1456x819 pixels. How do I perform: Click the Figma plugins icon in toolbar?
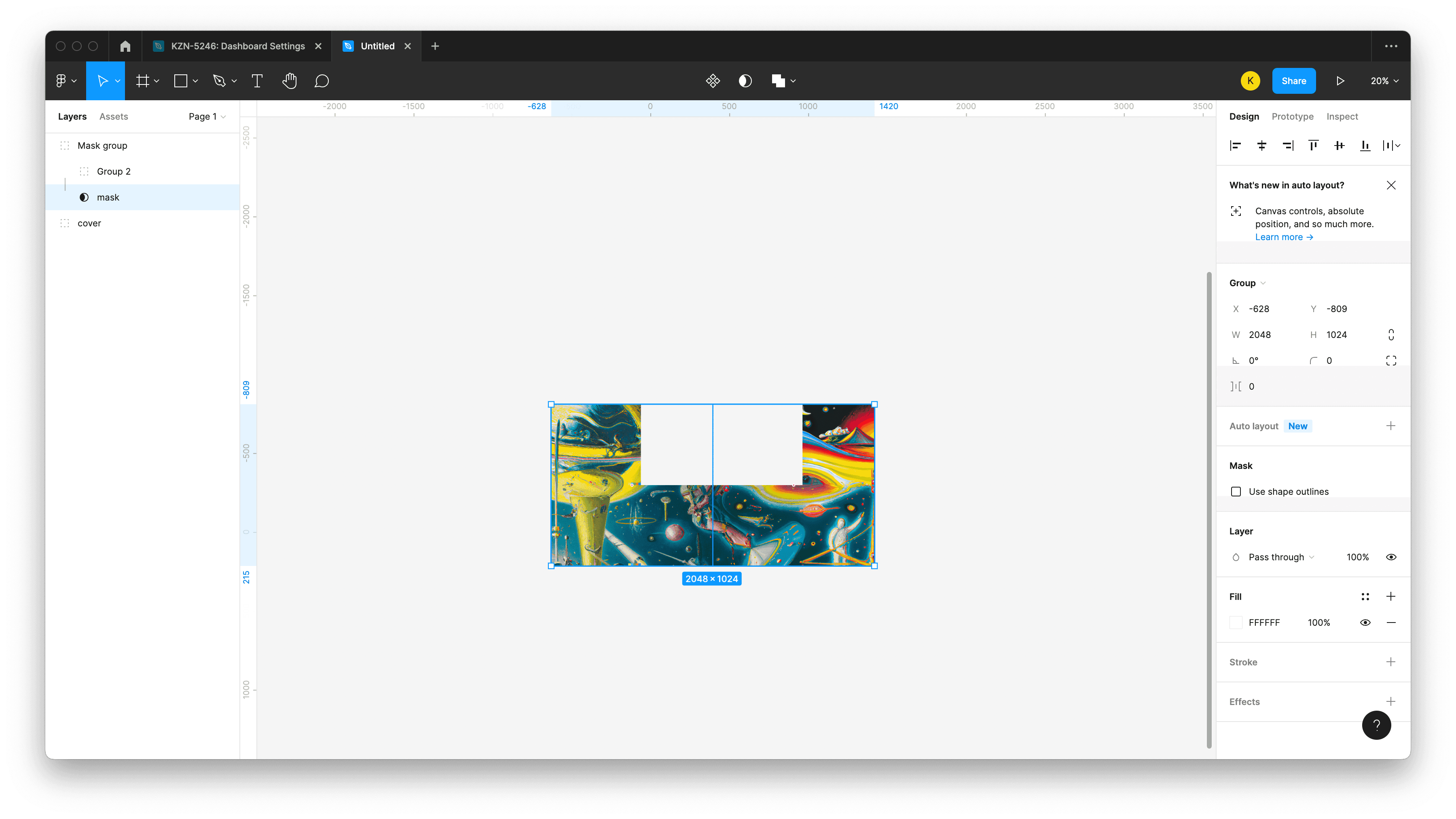point(713,81)
